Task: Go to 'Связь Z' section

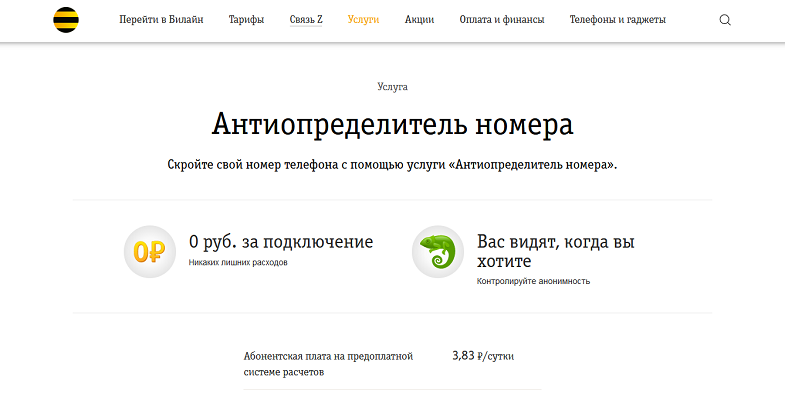Action: 306,20
